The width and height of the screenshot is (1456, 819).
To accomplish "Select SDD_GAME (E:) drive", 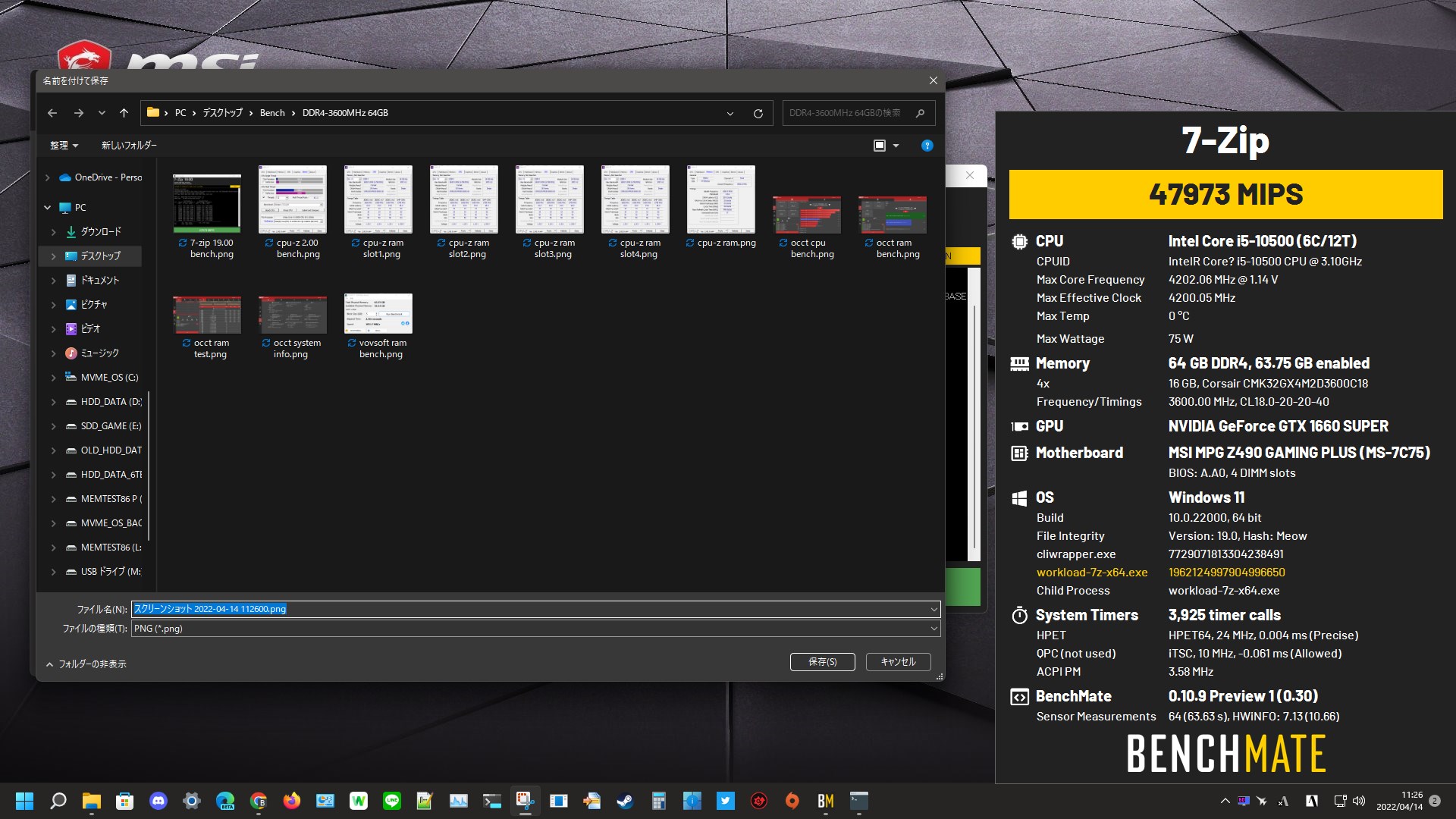I will click(x=111, y=426).
